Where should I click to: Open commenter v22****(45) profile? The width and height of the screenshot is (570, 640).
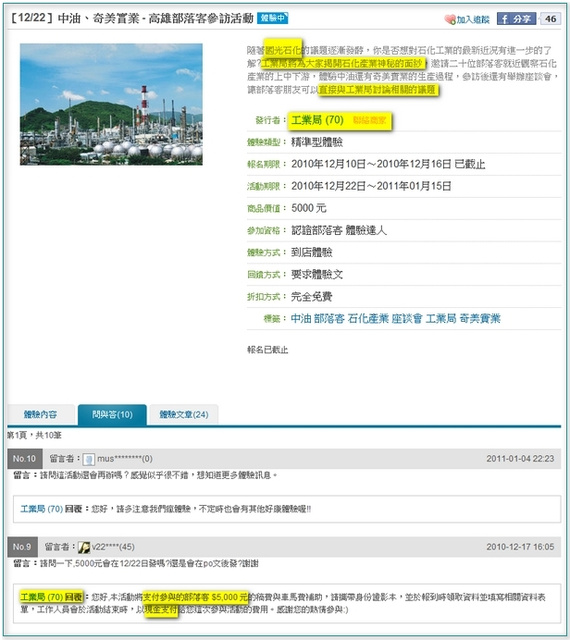point(114,547)
